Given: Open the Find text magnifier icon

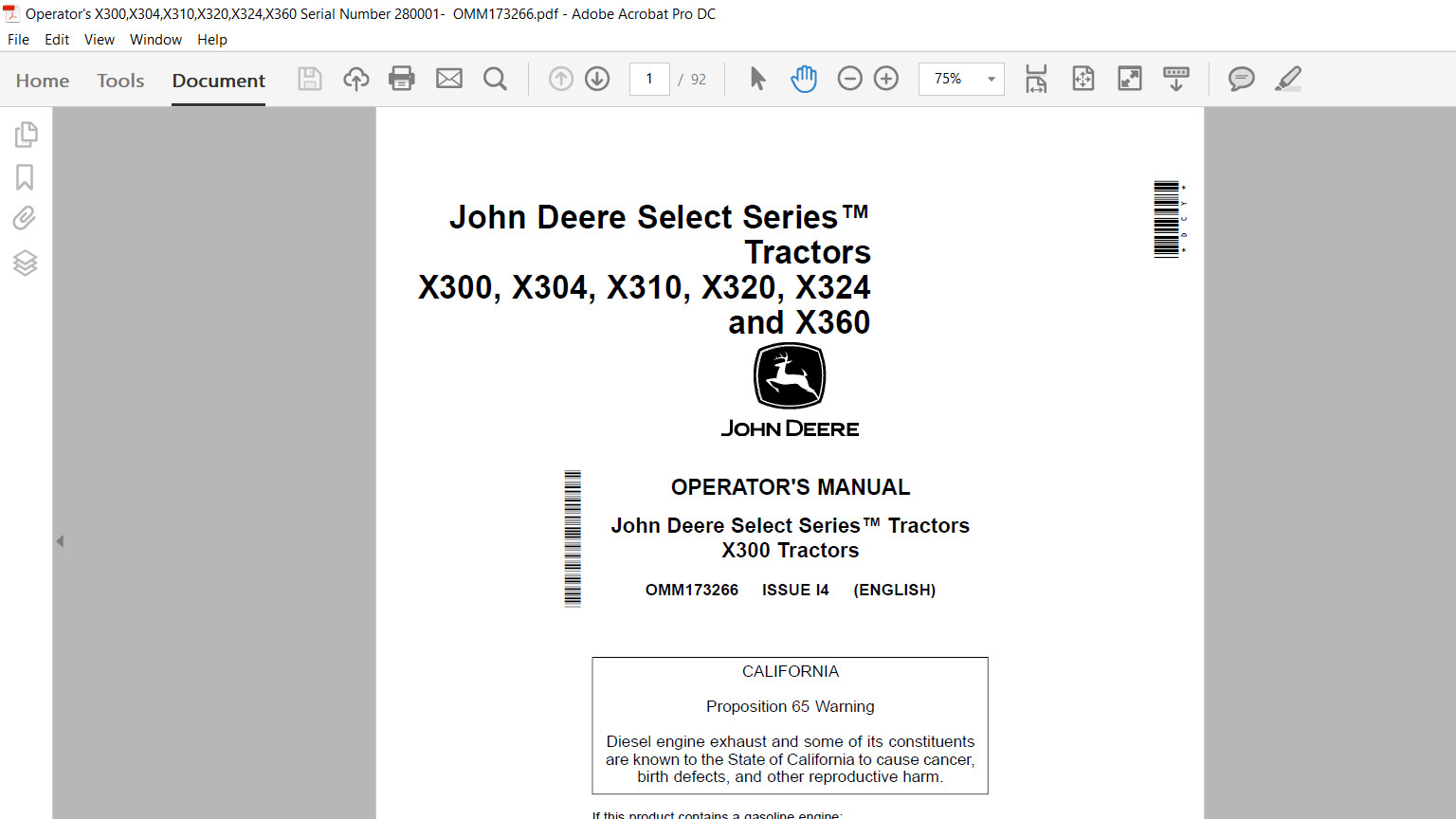Looking at the screenshot, I should (x=495, y=79).
